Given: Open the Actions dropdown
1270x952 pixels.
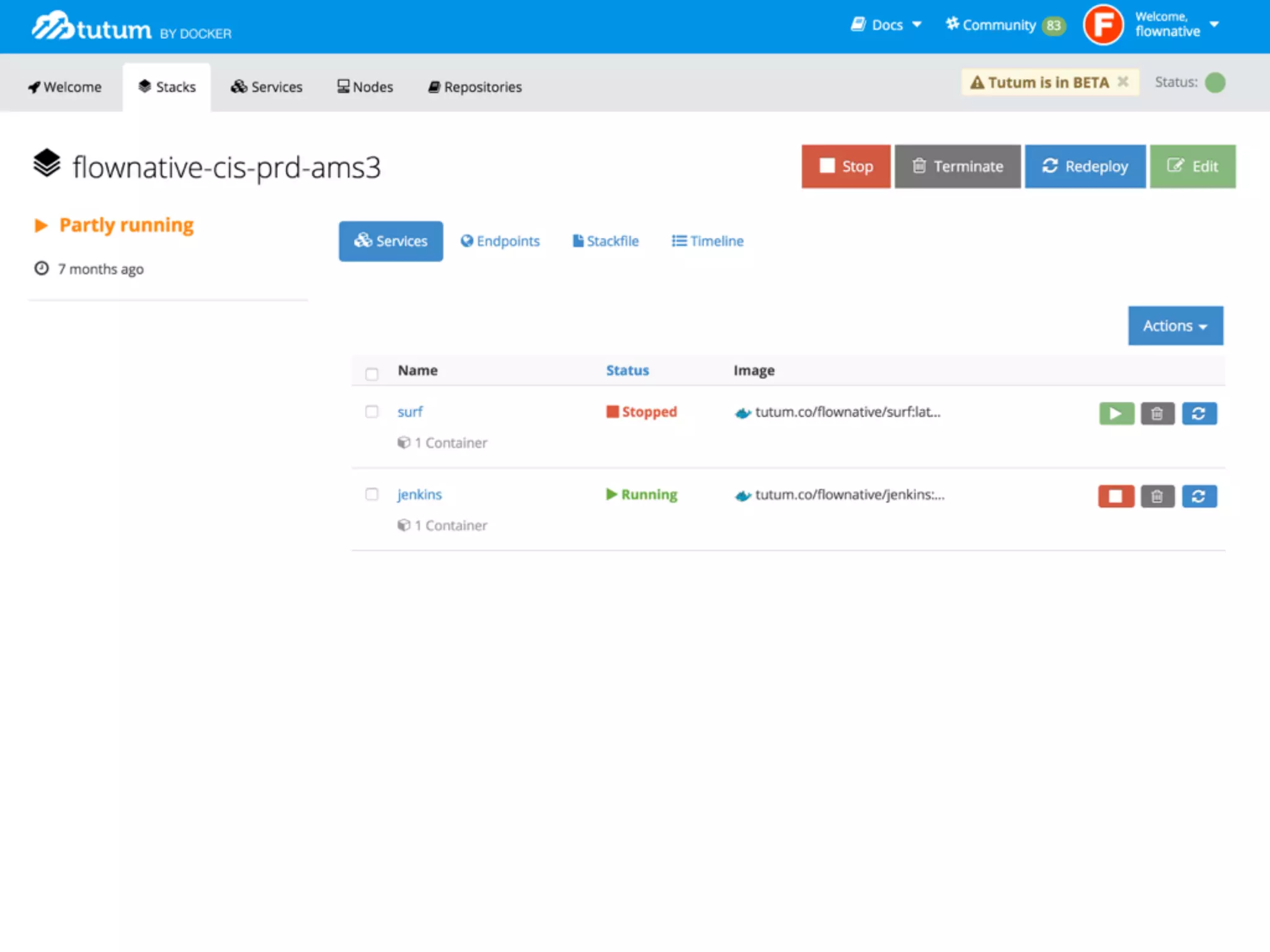Looking at the screenshot, I should click(x=1175, y=325).
